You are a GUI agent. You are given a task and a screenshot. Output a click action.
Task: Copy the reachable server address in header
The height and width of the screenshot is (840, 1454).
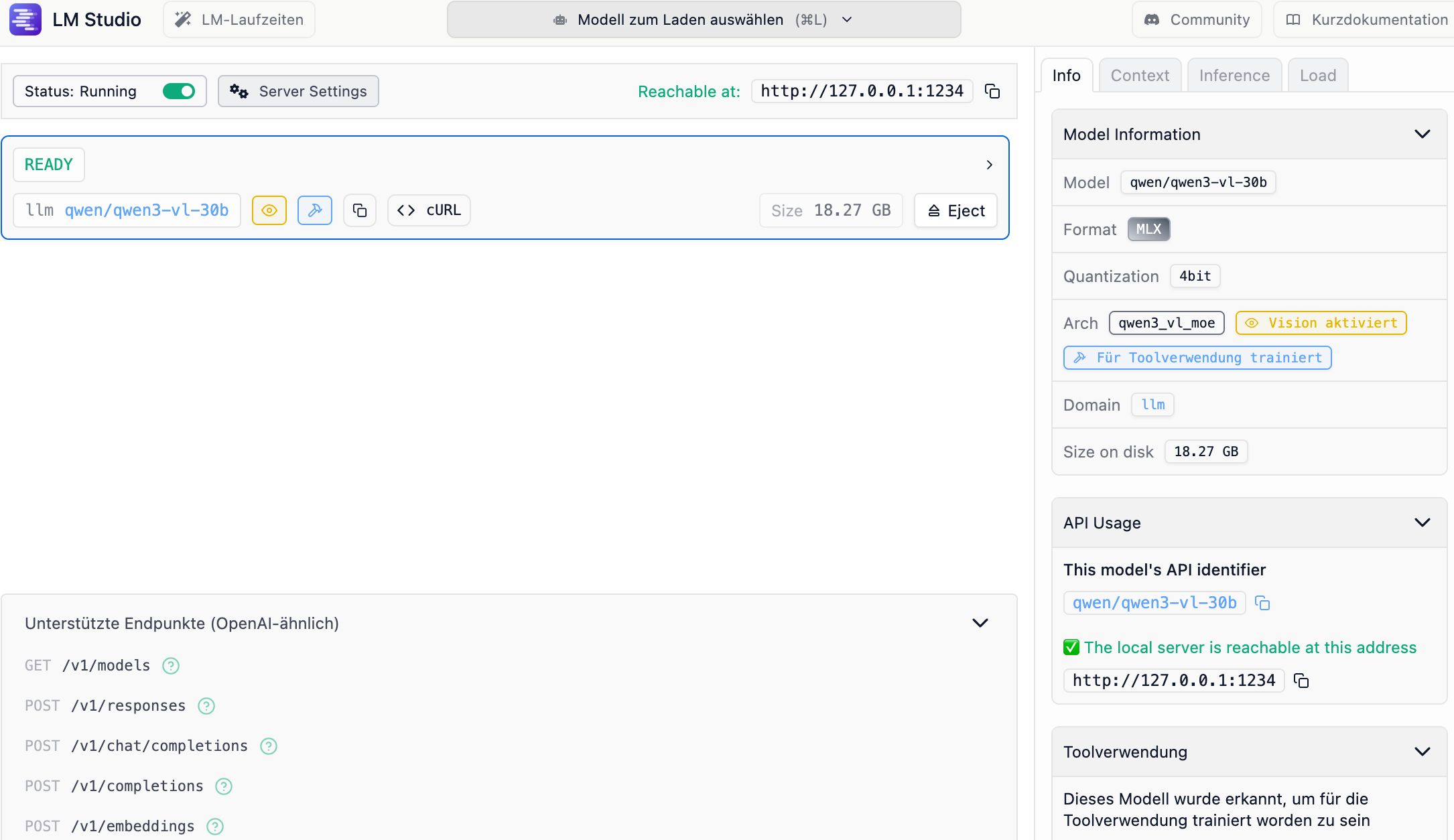(992, 91)
